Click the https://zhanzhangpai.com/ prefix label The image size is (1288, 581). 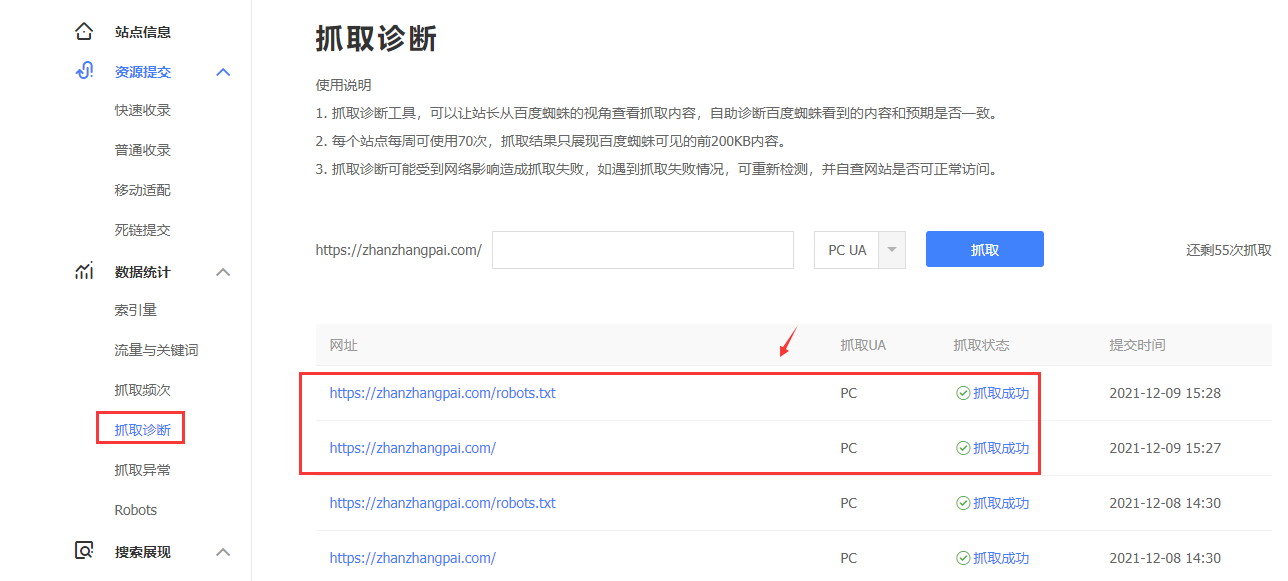tap(399, 250)
